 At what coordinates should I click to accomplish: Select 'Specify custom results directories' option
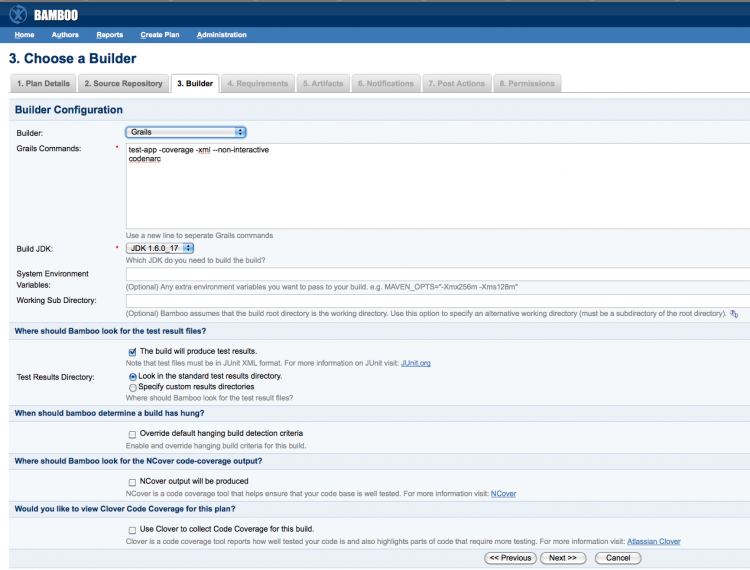(x=133, y=387)
